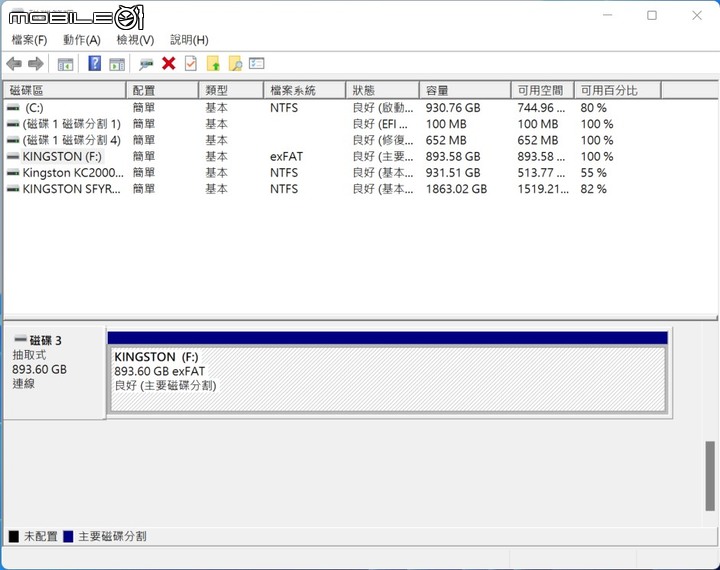Click the drive icon beside KINGSTON (F:)
The height and width of the screenshot is (570, 720).
click(x=13, y=157)
